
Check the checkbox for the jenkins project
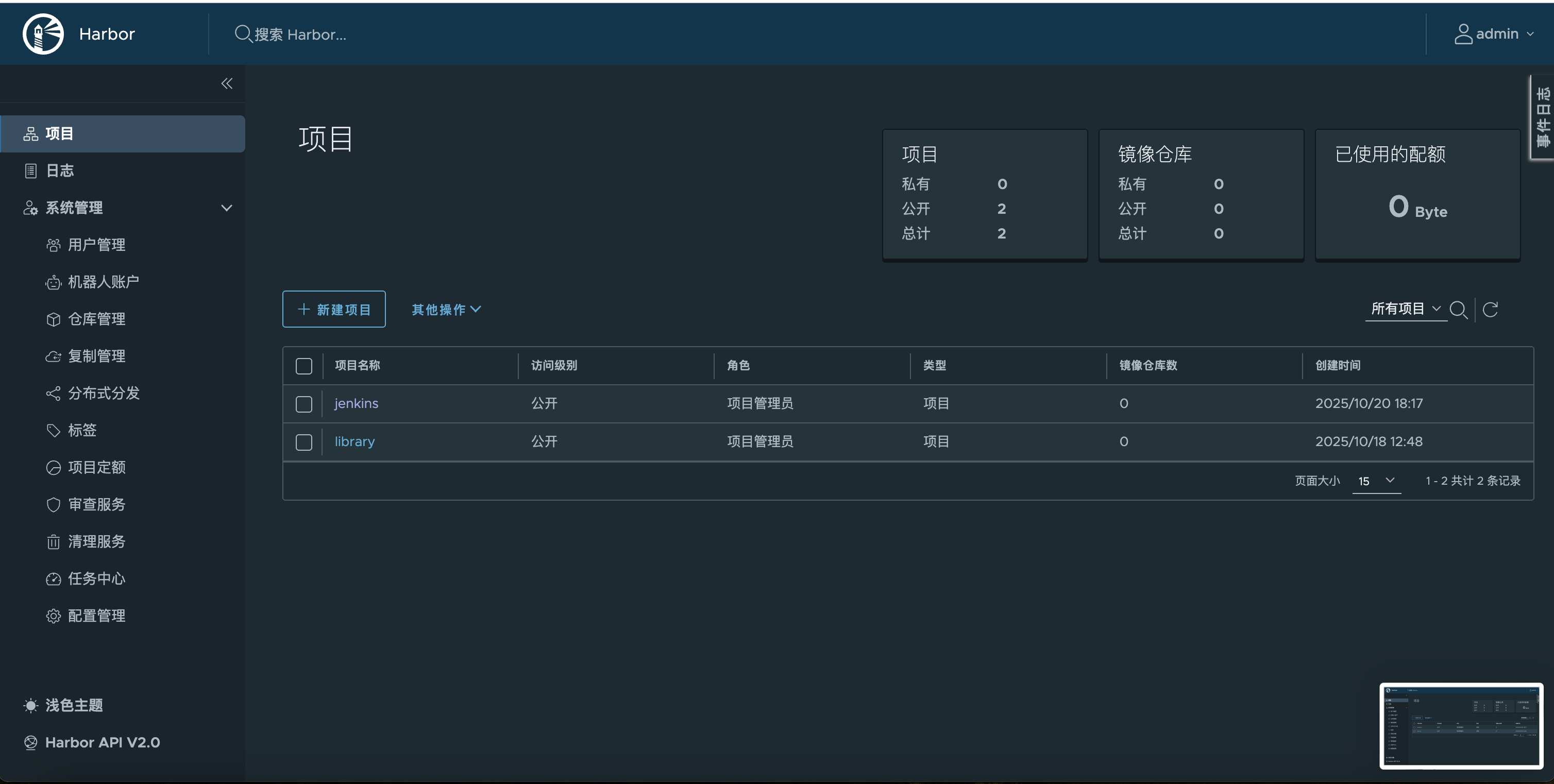[303, 404]
